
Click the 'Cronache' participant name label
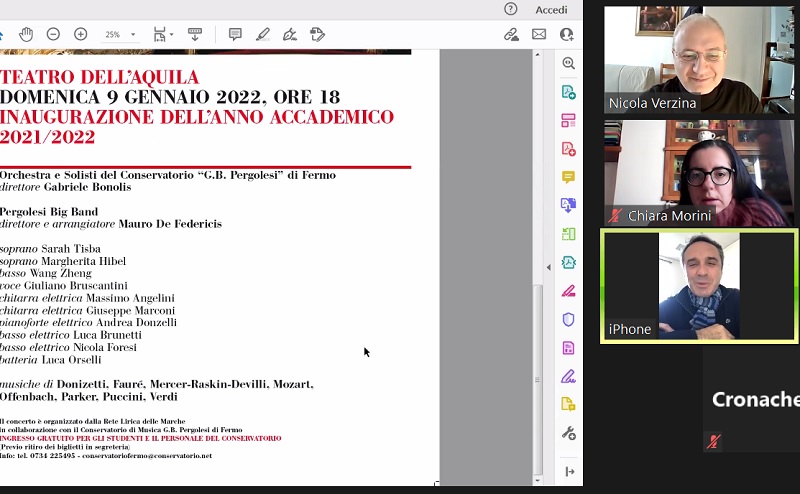(x=756, y=400)
